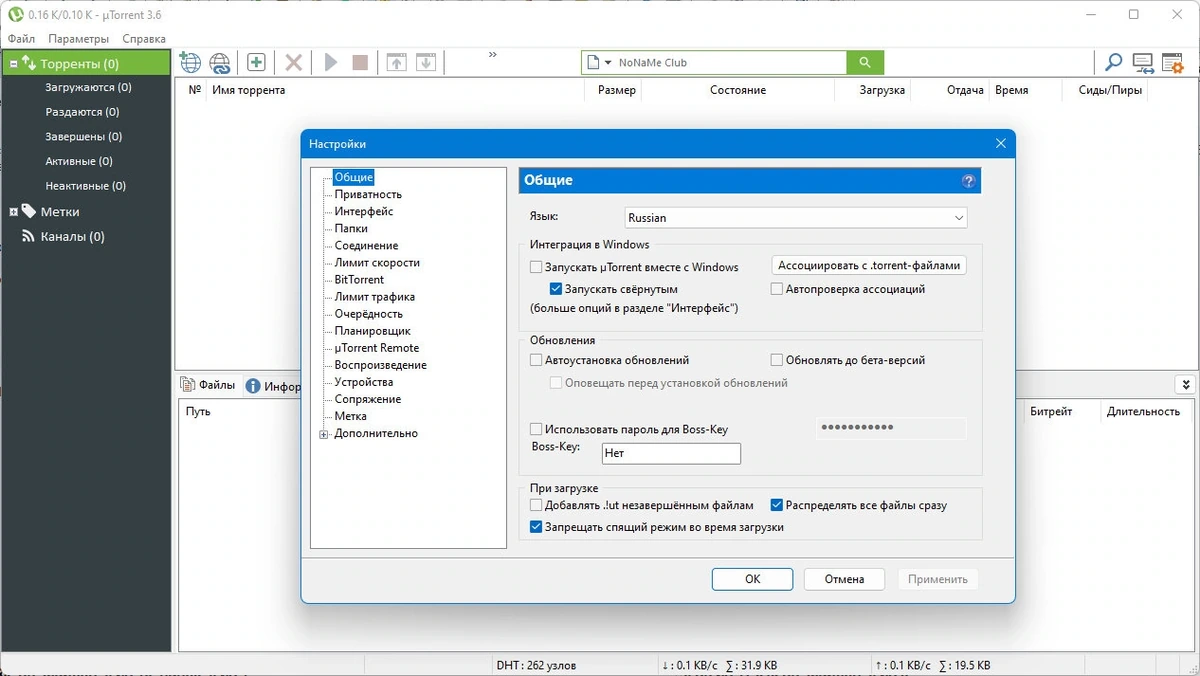Select Загружаются (0) in sidebar
This screenshot has height=676, width=1200.
point(88,88)
